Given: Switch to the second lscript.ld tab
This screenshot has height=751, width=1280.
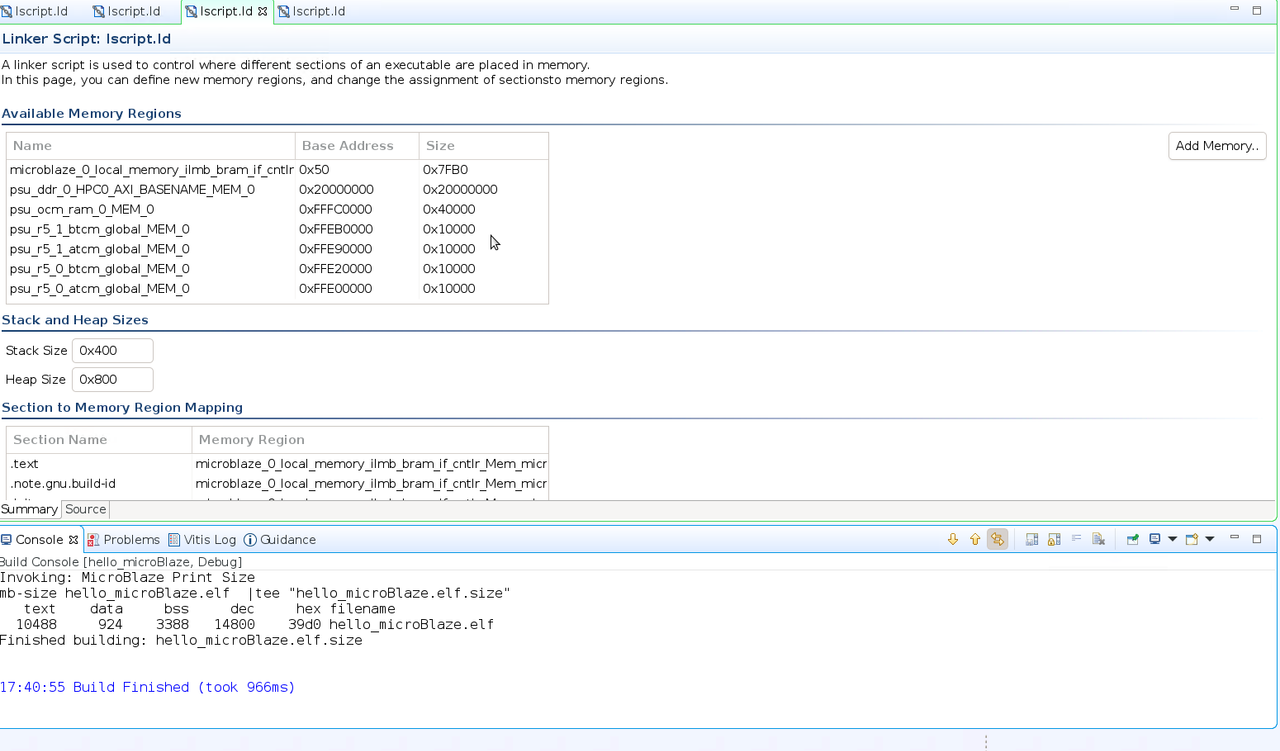Looking at the screenshot, I should pos(127,11).
